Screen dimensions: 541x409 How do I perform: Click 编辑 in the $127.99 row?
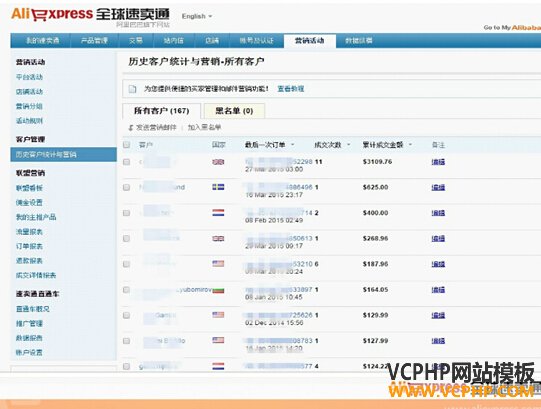coord(438,340)
